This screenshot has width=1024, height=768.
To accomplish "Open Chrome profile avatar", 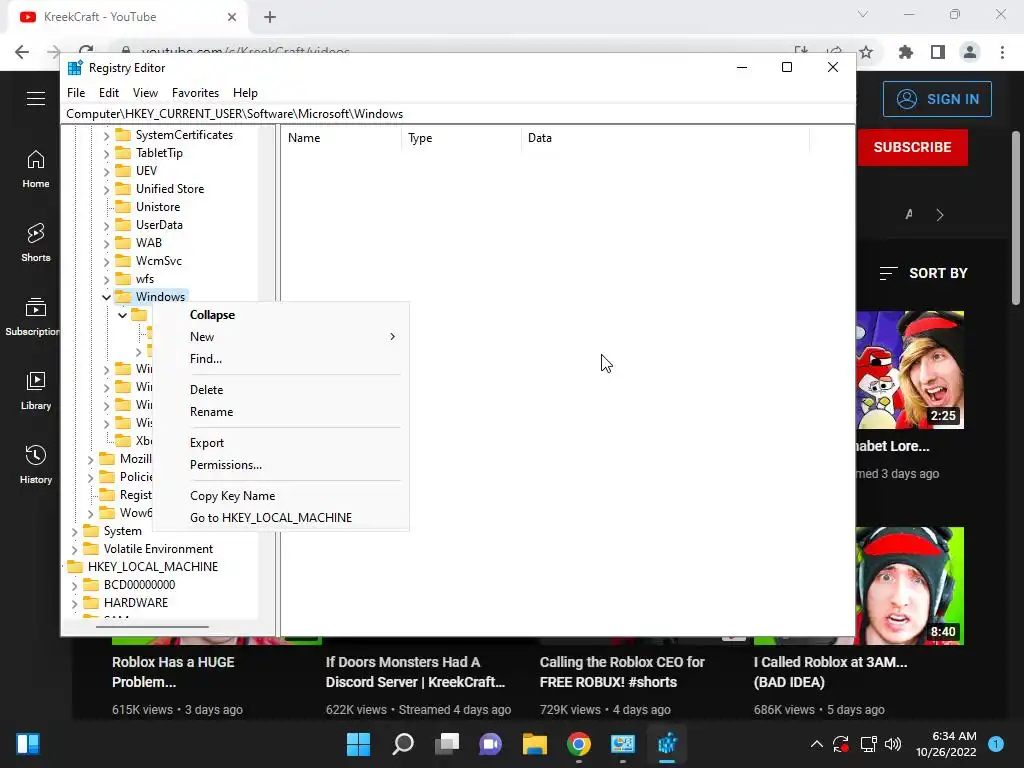I will tap(970, 52).
